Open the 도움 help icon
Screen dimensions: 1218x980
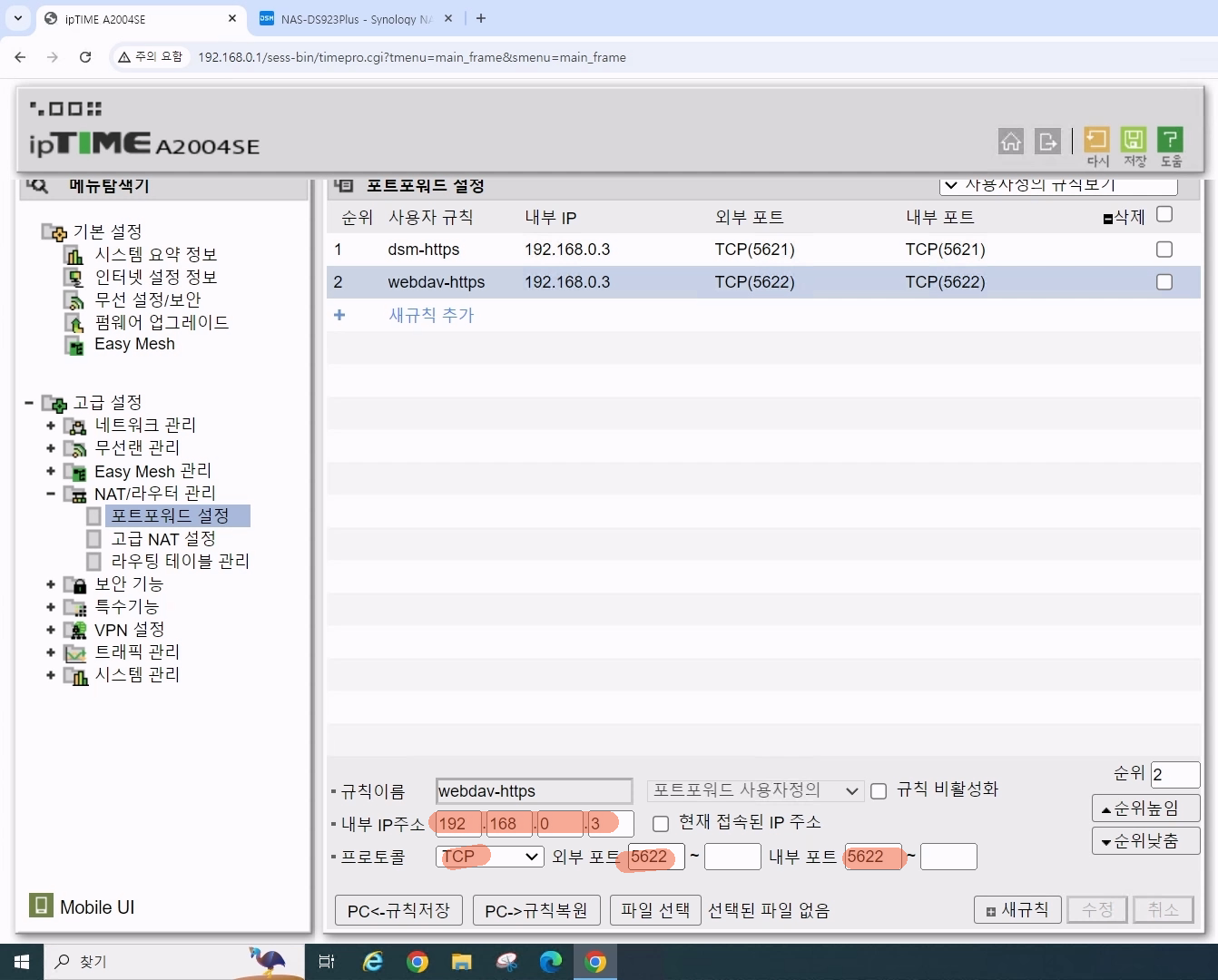pos(1170,140)
